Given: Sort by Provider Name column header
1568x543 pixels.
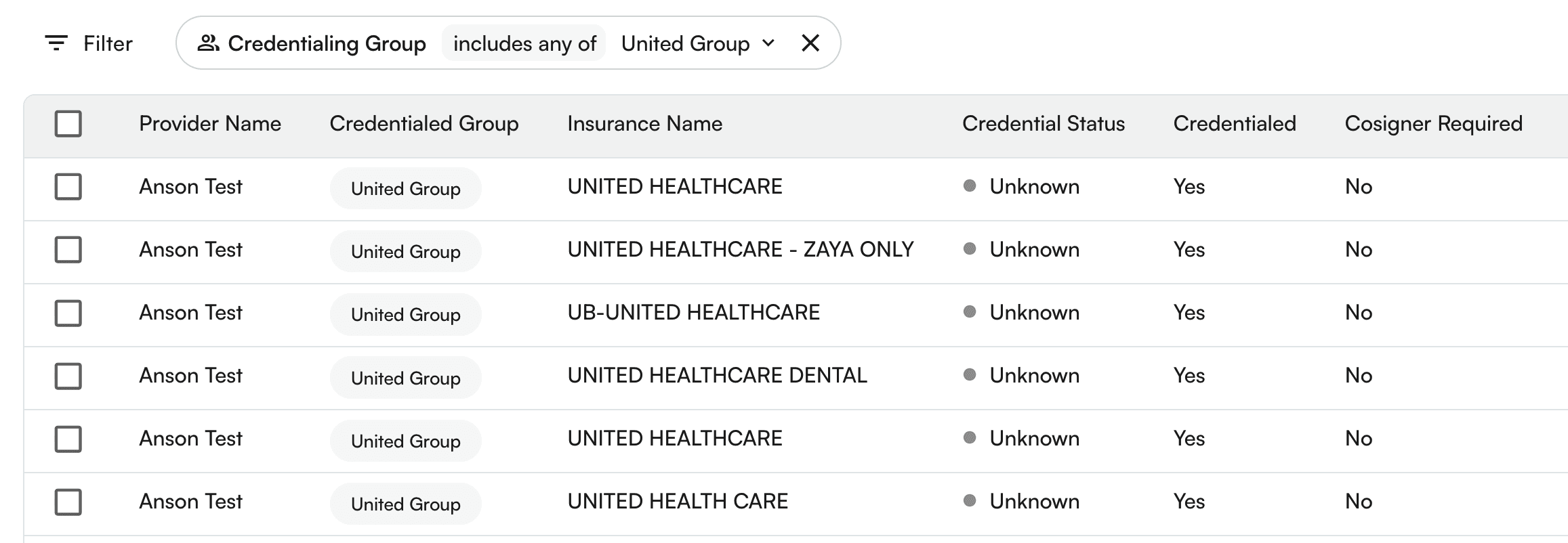Looking at the screenshot, I should (x=209, y=124).
